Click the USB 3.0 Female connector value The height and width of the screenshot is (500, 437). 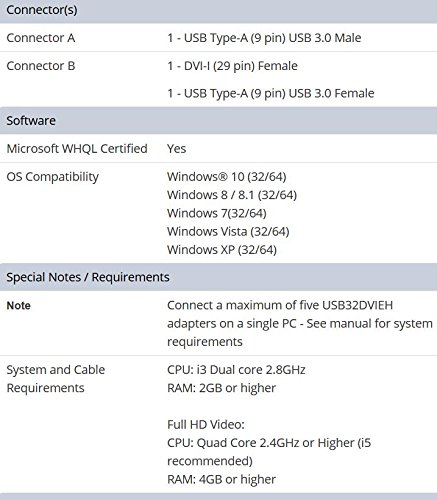(271, 93)
